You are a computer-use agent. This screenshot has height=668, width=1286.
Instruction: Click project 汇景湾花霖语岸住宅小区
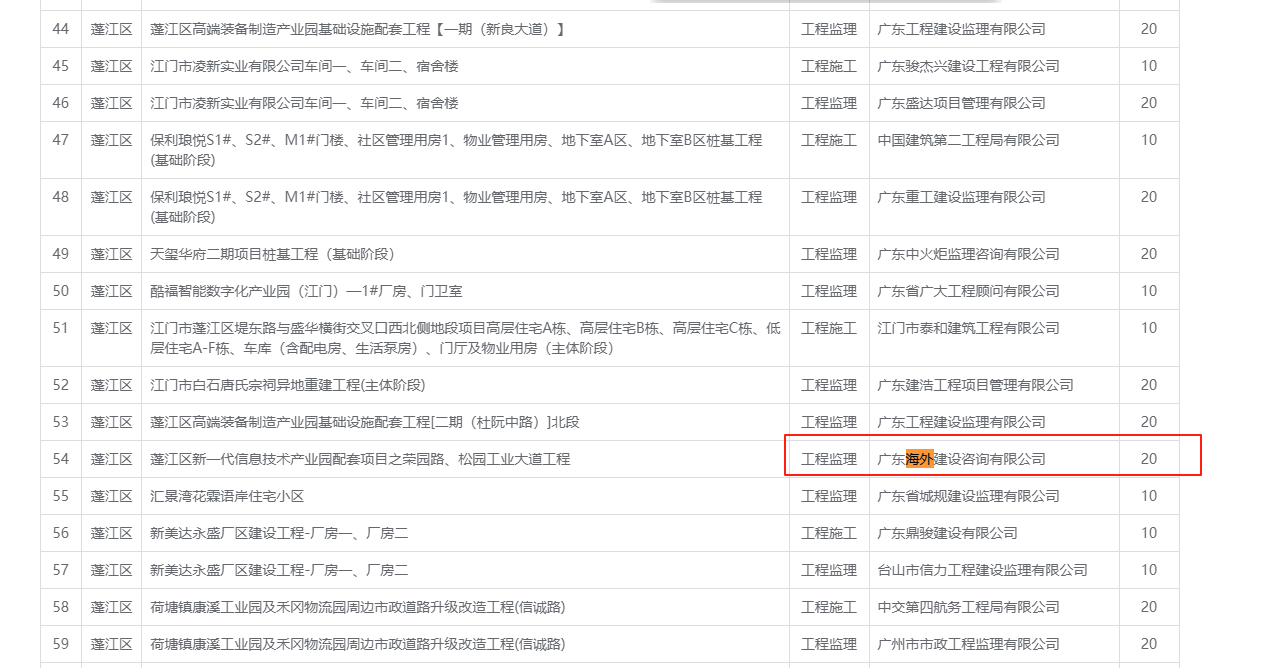click(227, 496)
